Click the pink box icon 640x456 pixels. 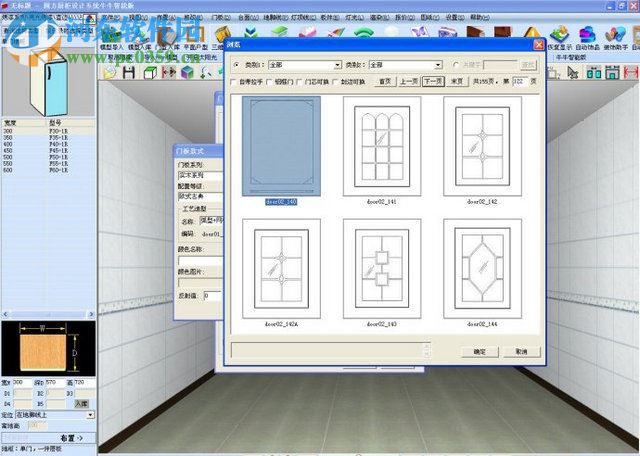[307, 32]
